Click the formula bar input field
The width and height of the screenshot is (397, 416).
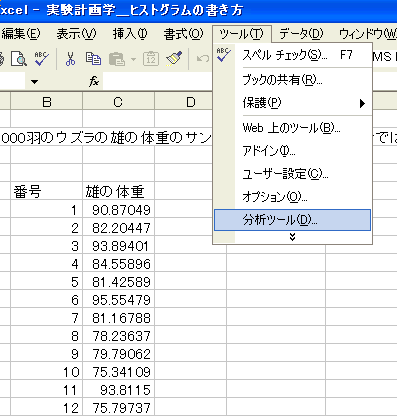[x=157, y=81]
